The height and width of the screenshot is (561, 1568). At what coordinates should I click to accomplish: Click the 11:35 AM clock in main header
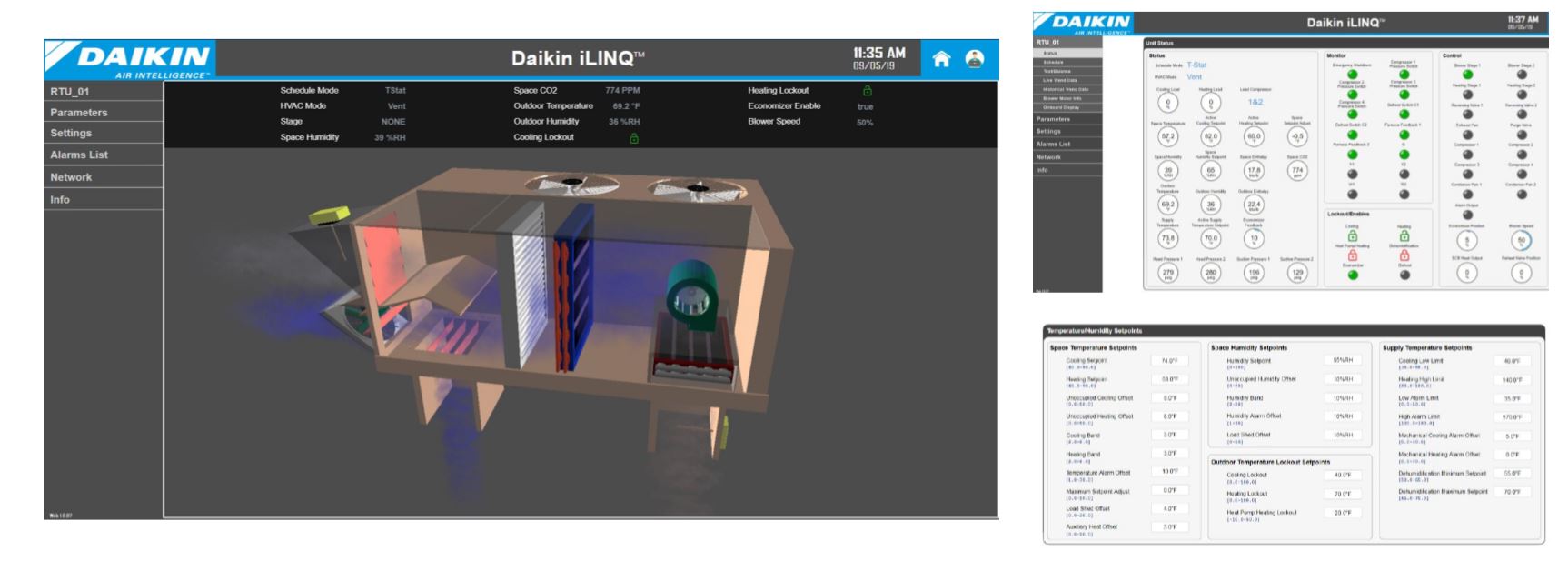pyautogui.click(x=878, y=54)
